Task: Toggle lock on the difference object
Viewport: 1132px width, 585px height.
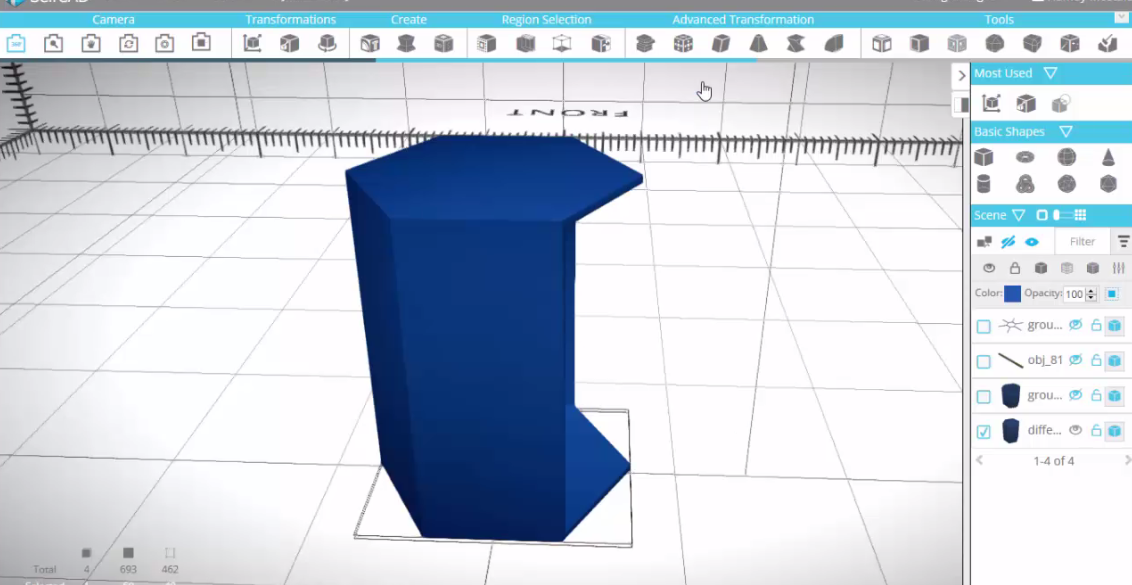Action: (1096, 430)
